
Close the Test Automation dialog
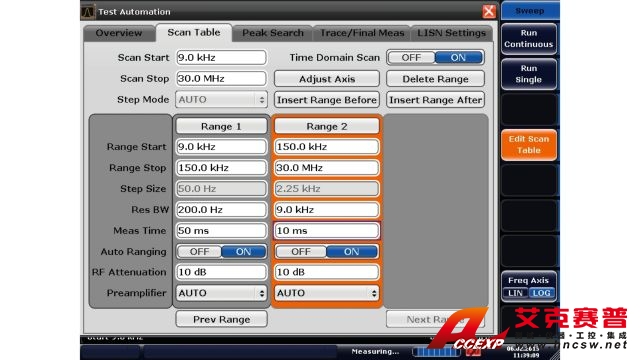489,11
